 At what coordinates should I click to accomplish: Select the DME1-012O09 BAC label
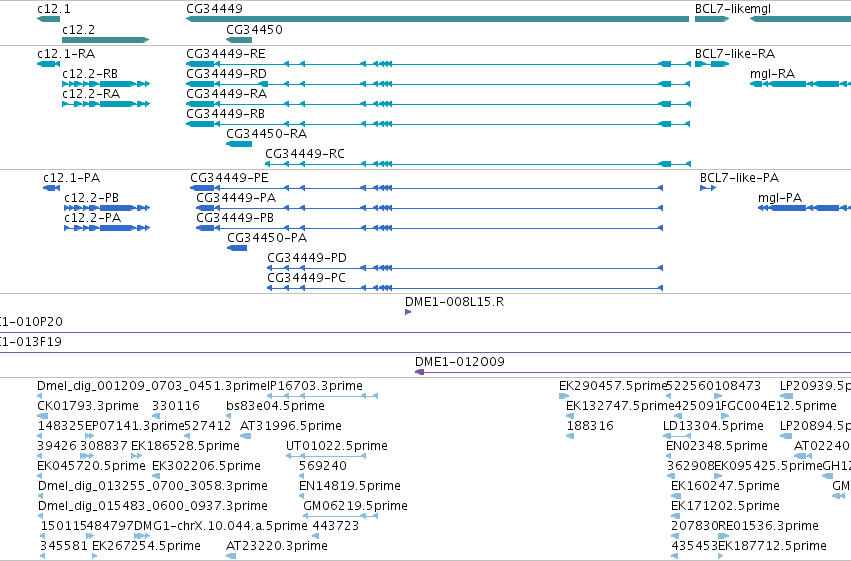(460, 362)
